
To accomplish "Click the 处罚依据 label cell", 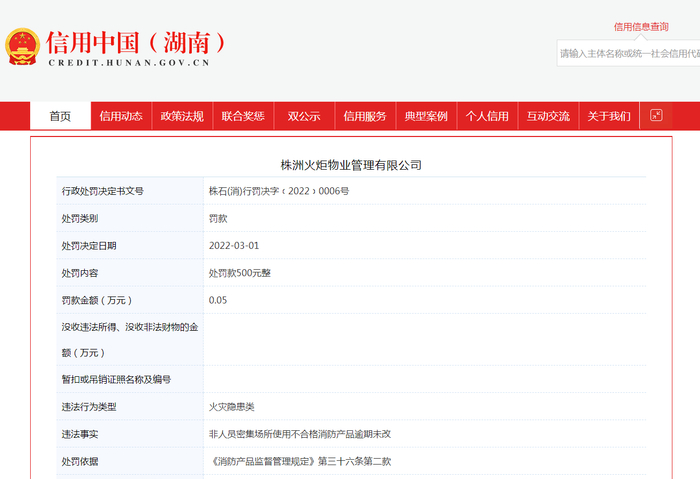I will (x=129, y=461).
